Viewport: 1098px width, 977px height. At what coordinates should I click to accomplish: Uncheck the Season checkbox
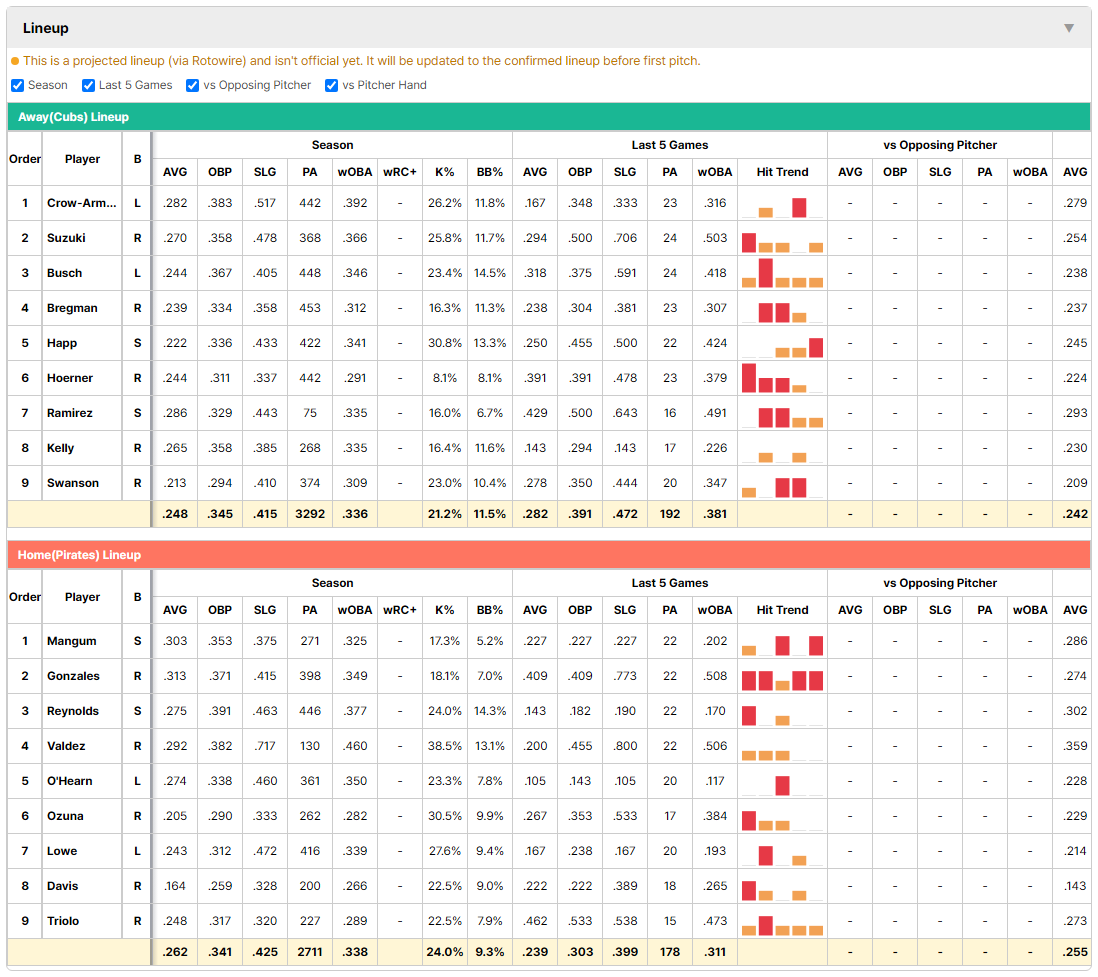tap(18, 85)
